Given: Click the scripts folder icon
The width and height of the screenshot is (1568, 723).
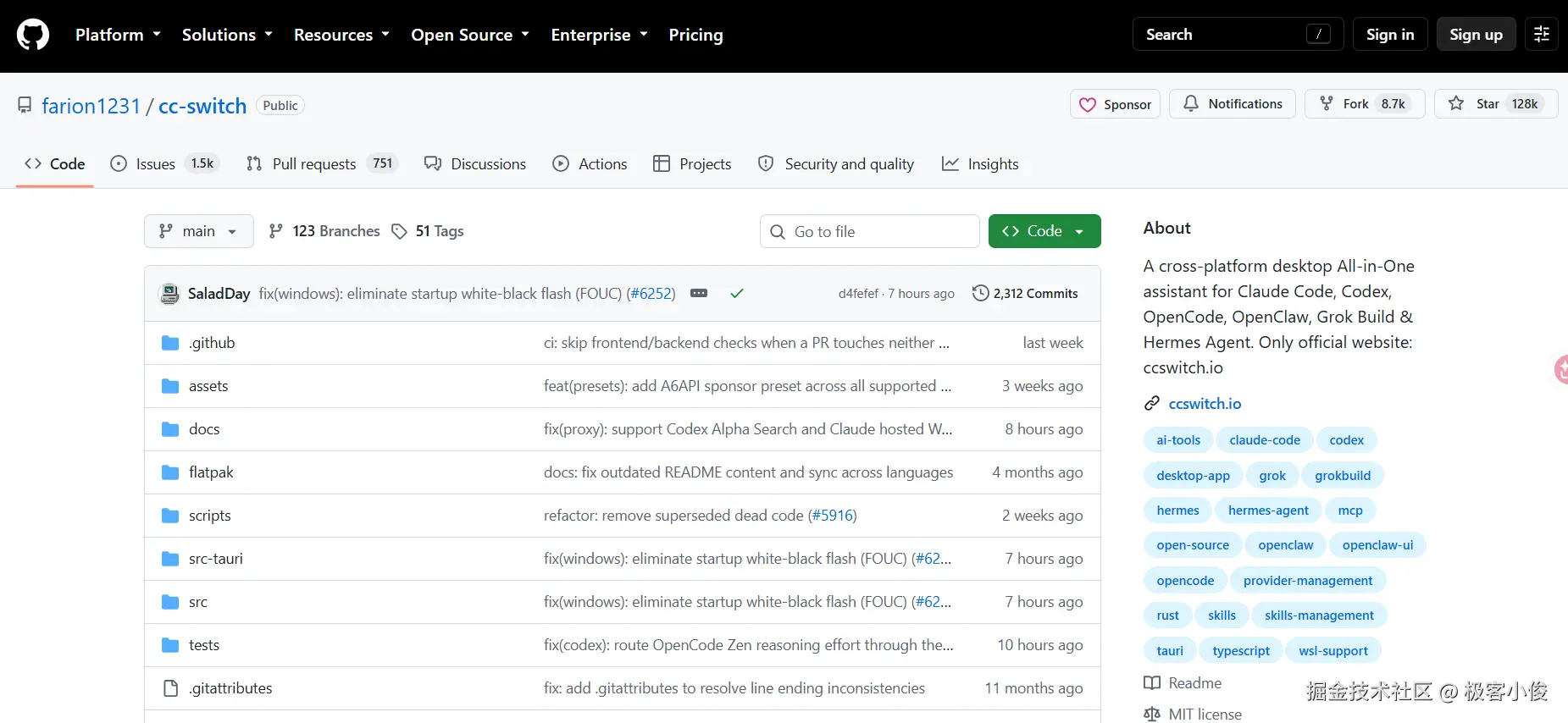Looking at the screenshot, I should 170,516.
